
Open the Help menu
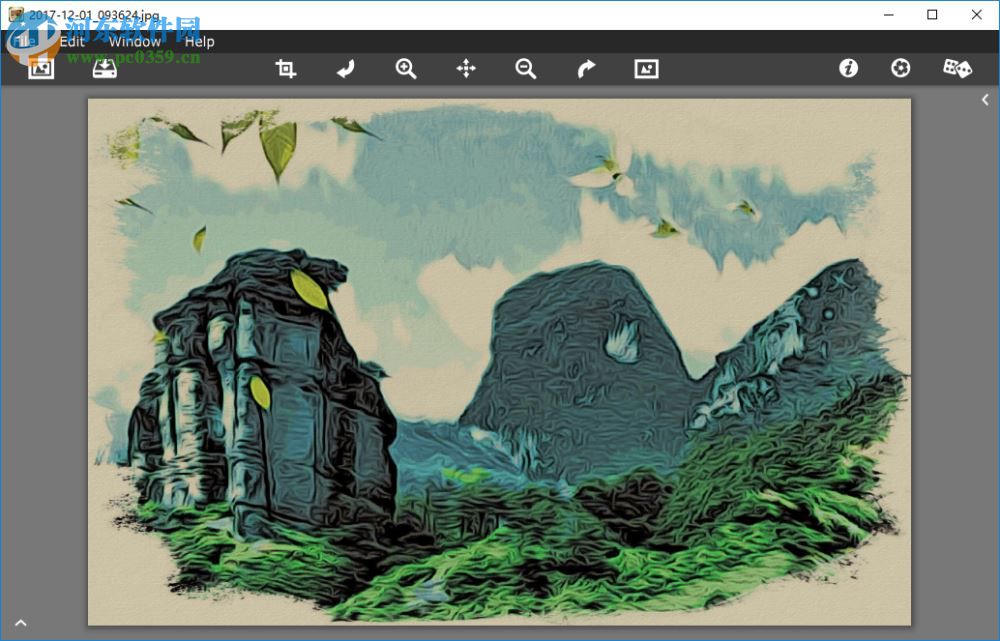198,41
